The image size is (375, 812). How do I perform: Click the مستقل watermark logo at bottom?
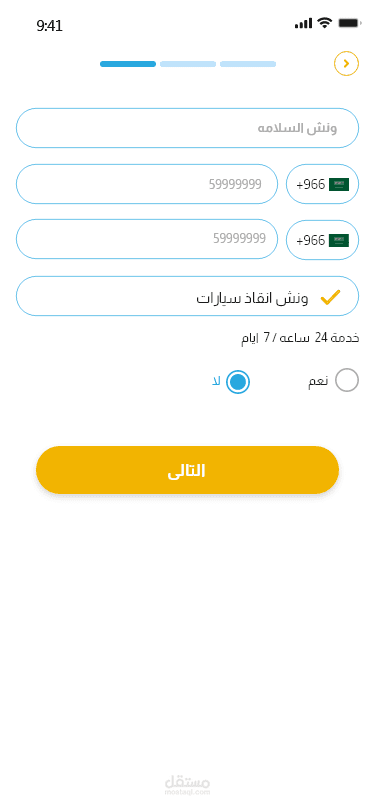coord(188,785)
